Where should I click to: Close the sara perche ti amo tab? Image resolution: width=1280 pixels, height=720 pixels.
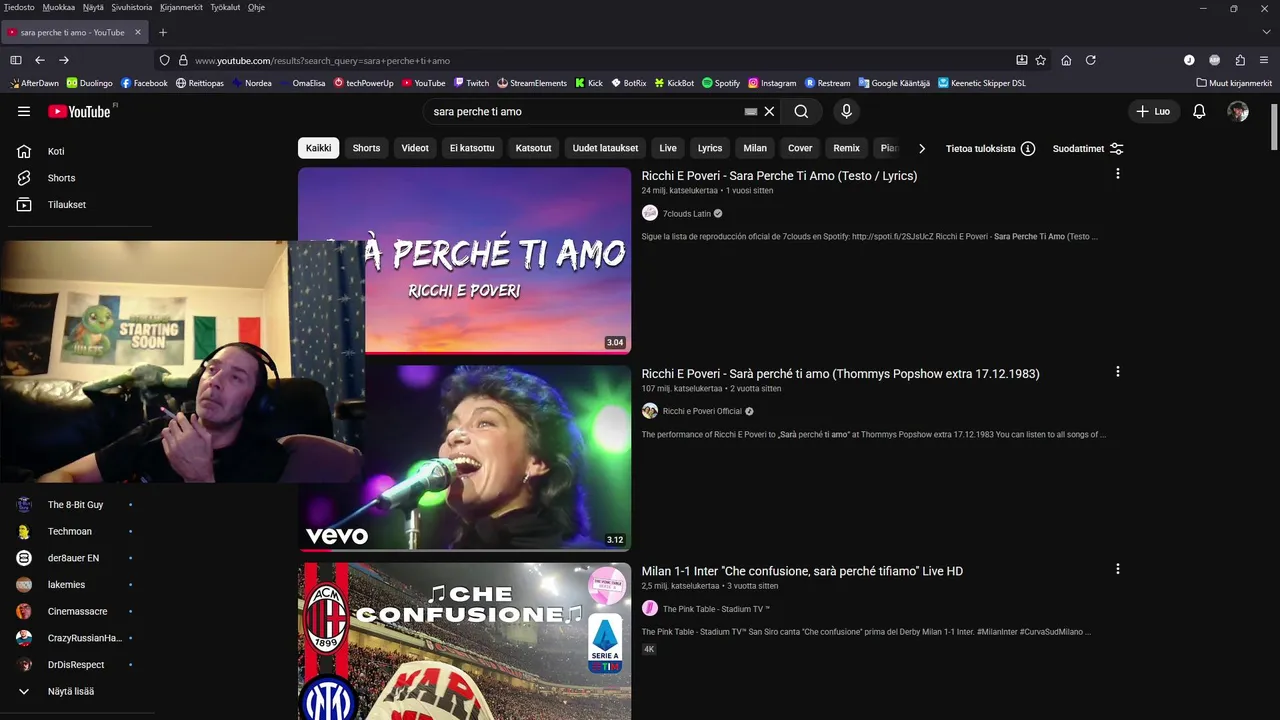[138, 32]
